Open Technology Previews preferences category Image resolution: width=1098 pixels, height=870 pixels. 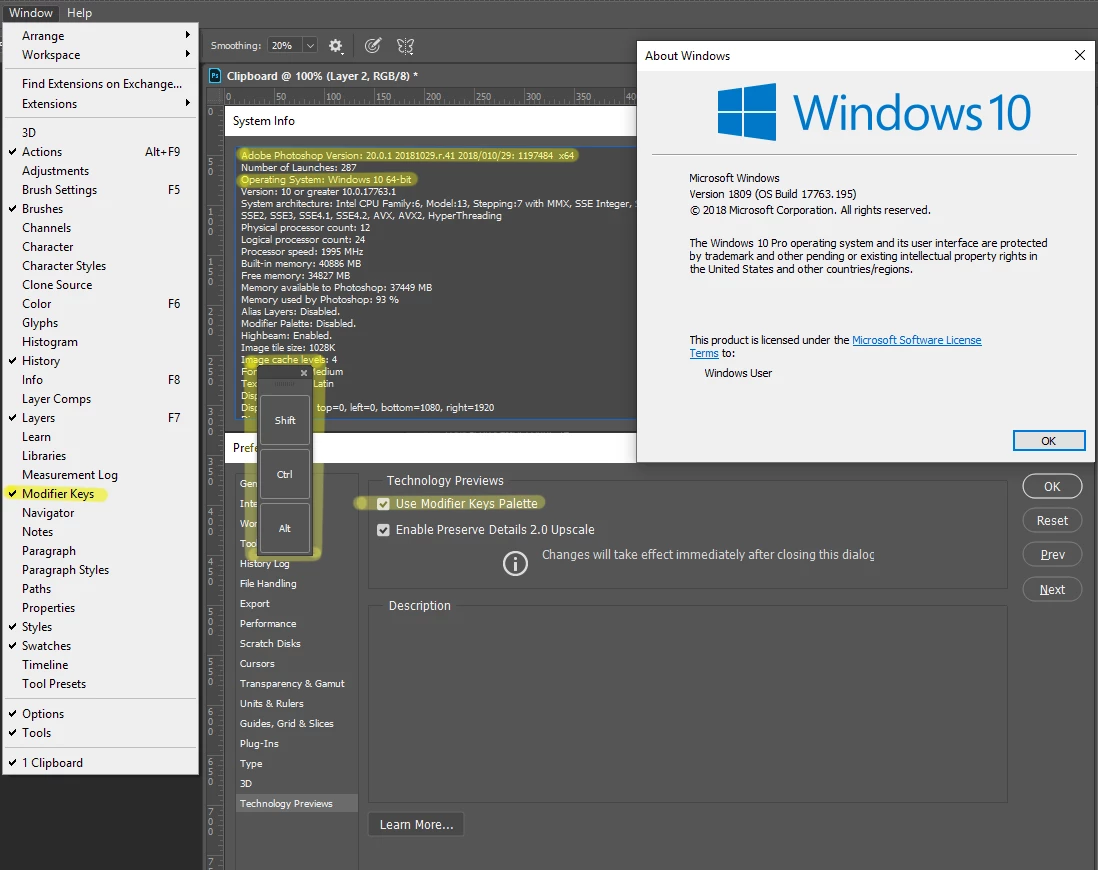[x=297, y=803]
